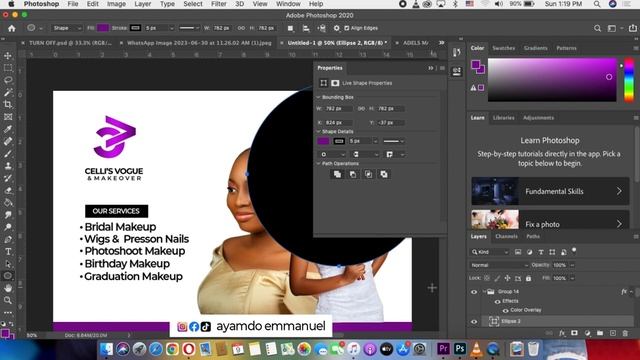Viewport: 640px width, 360px height.
Task: Toggle lock position in Layers panel
Action: [507, 278]
